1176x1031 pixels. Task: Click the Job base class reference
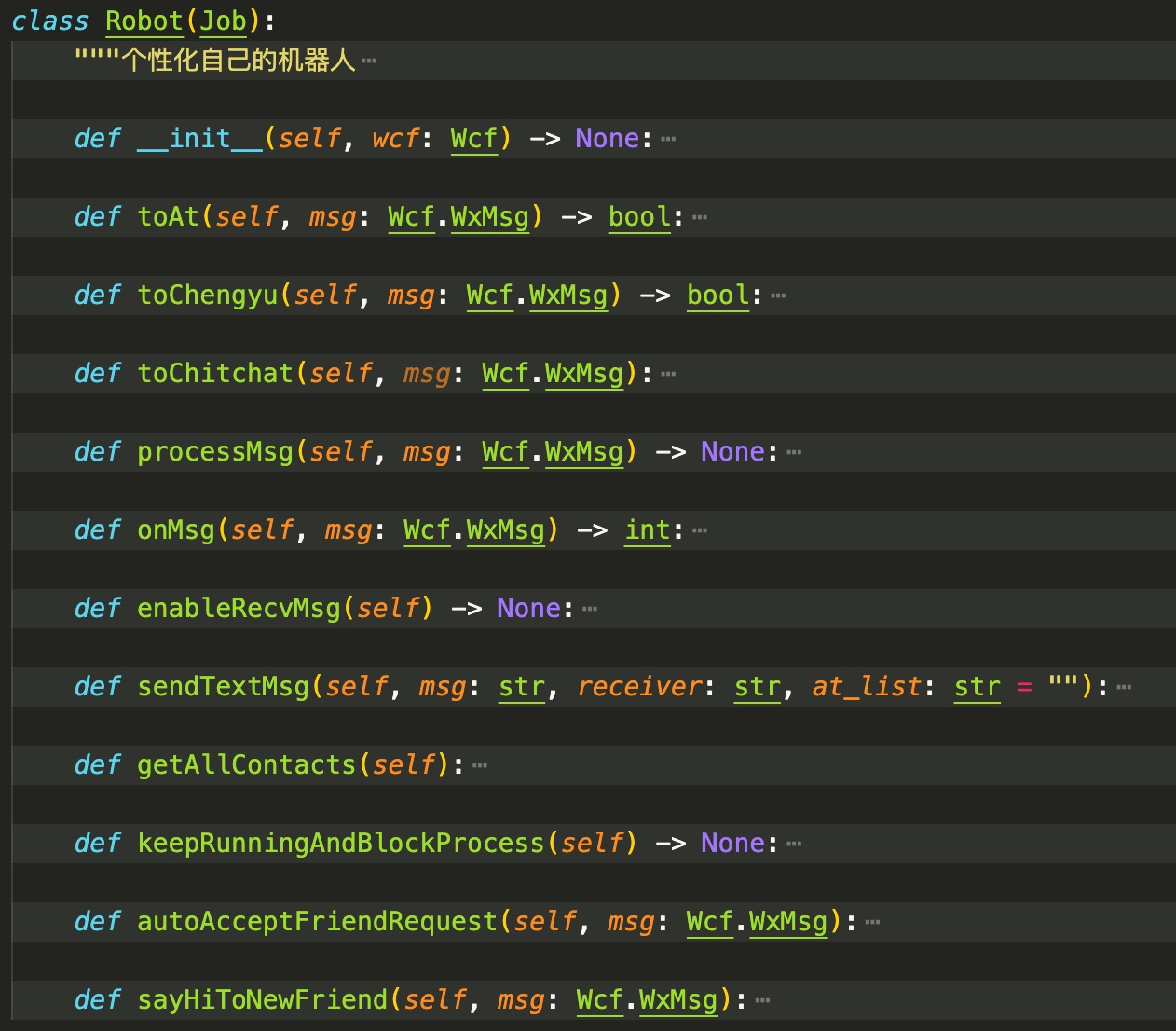[x=223, y=21]
